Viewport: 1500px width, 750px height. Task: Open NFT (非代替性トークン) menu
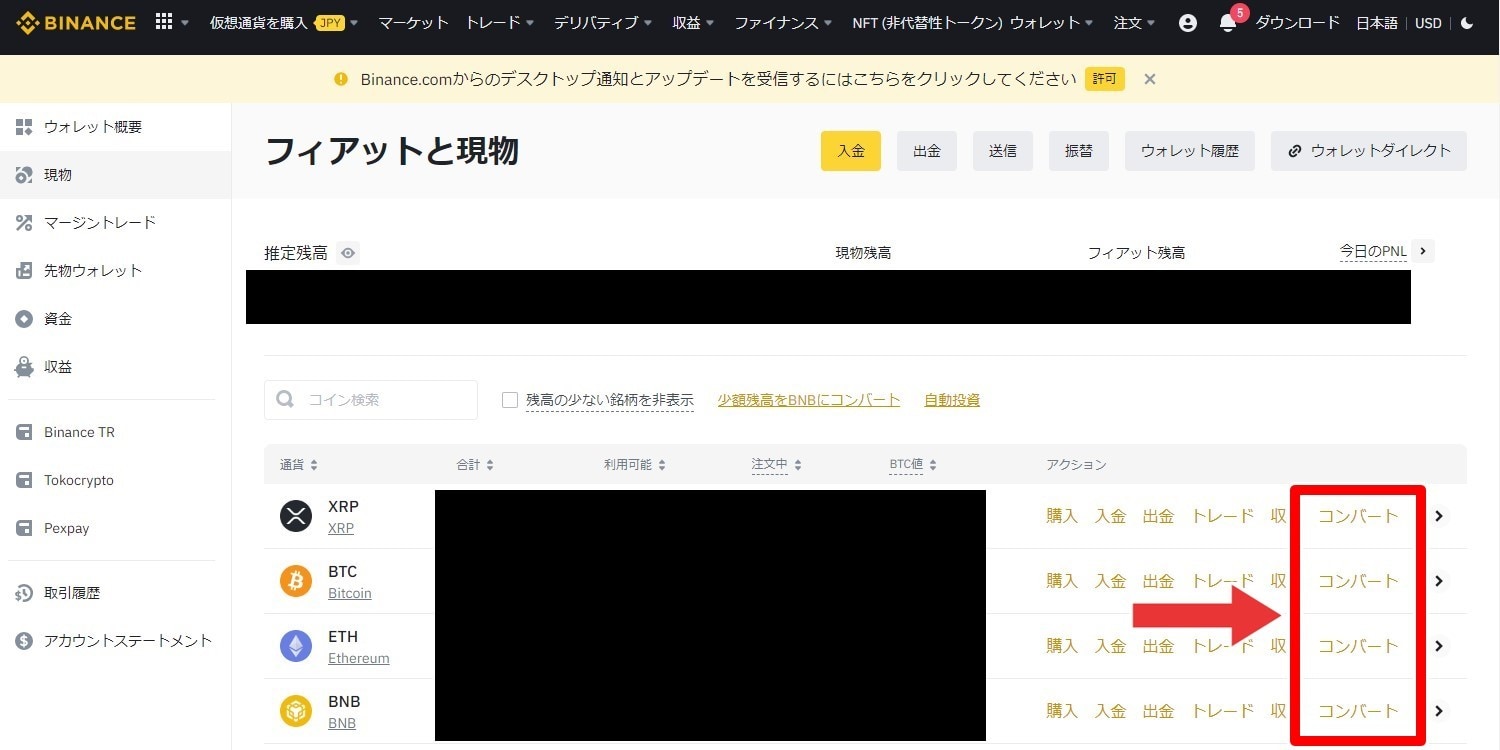click(x=928, y=22)
